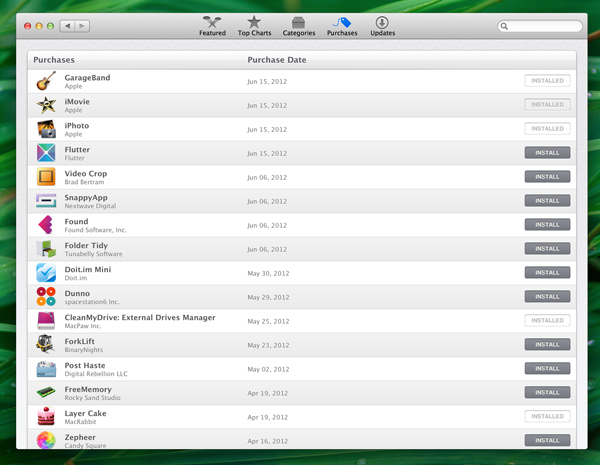The image size is (600, 465).
Task: Click the SnappyApp icon
Action: pyautogui.click(x=46, y=201)
